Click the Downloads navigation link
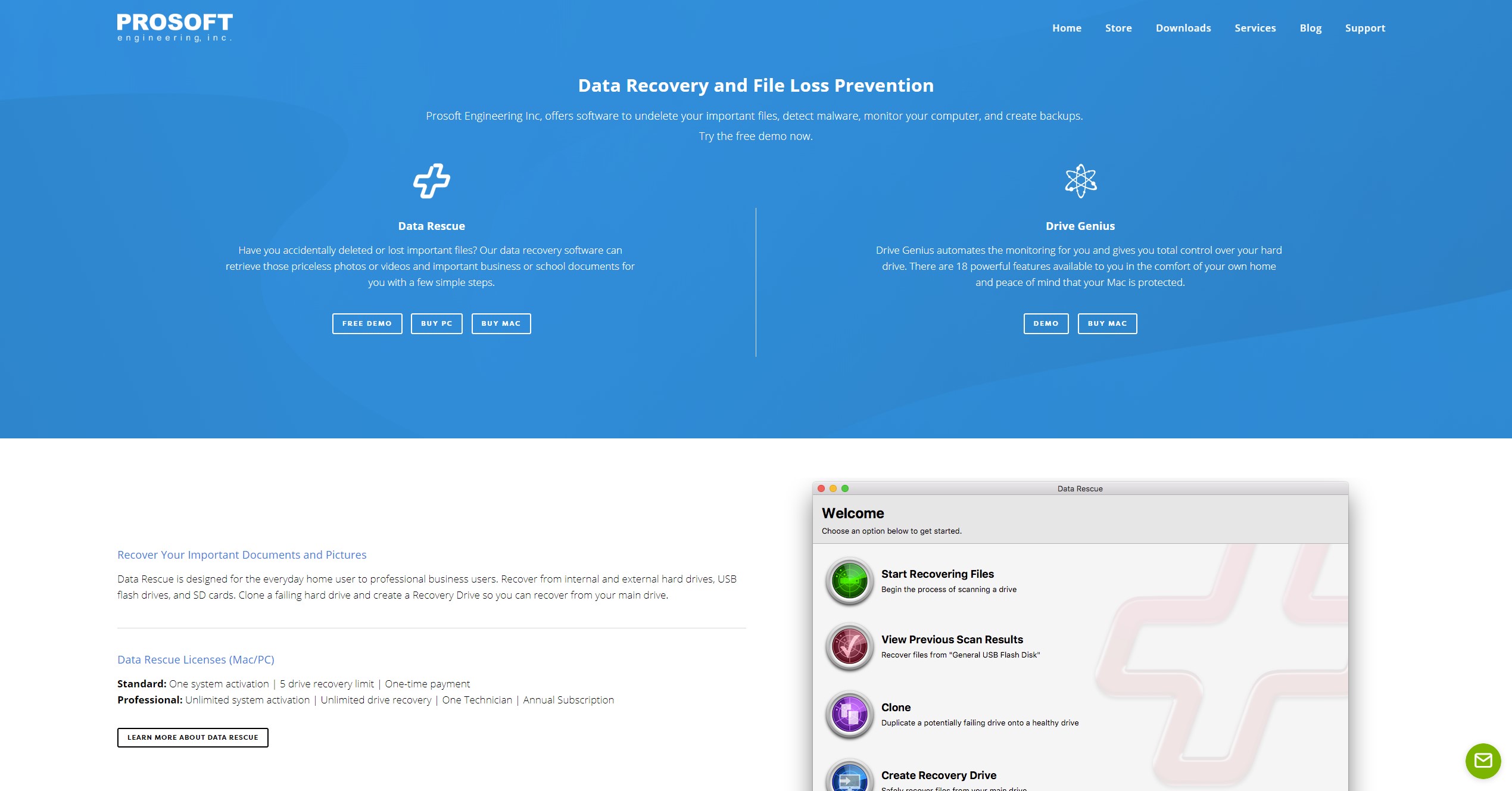 [x=1183, y=27]
